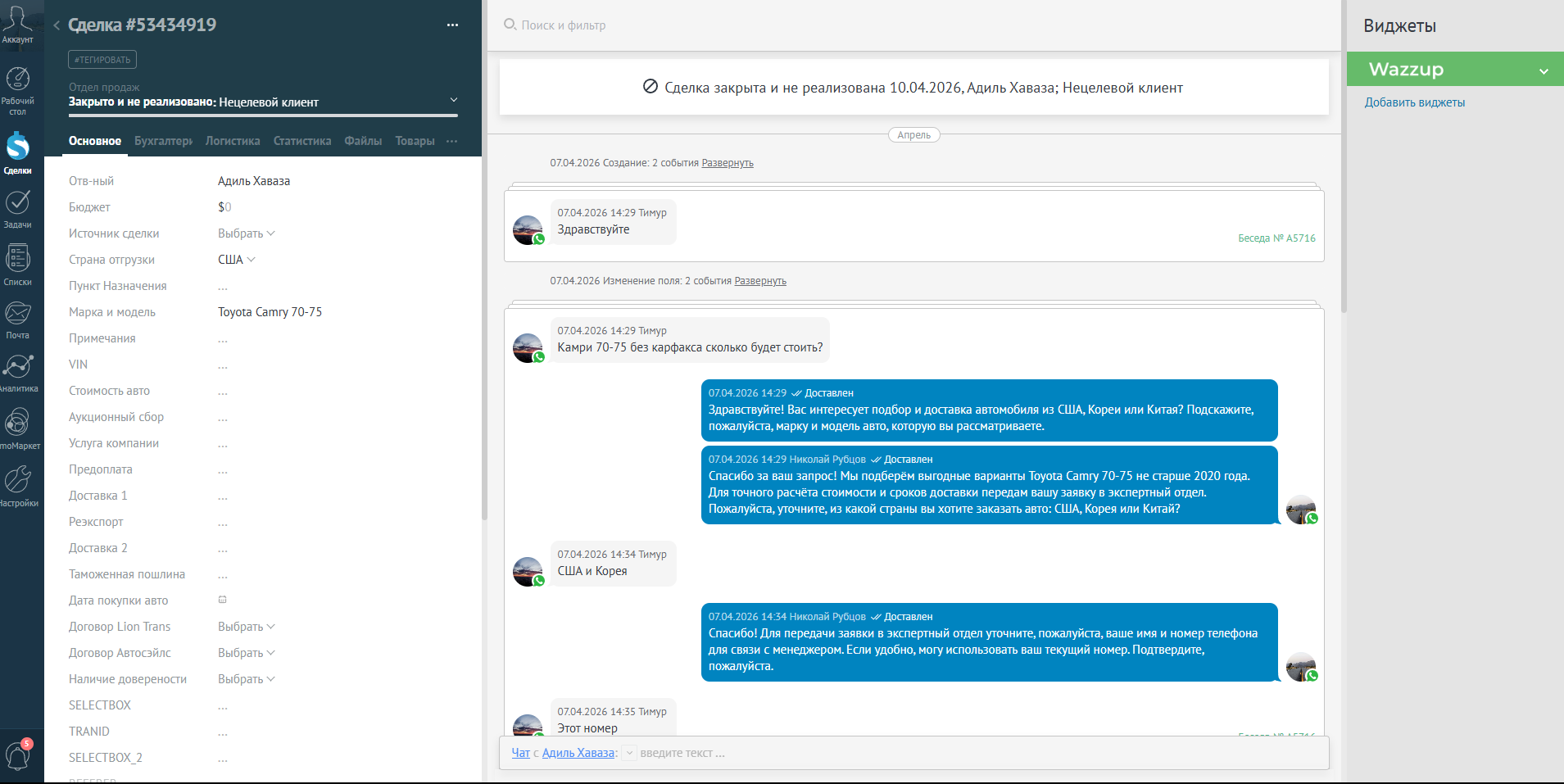
Task: Open Аналитика analytics section
Action: [x=17, y=373]
